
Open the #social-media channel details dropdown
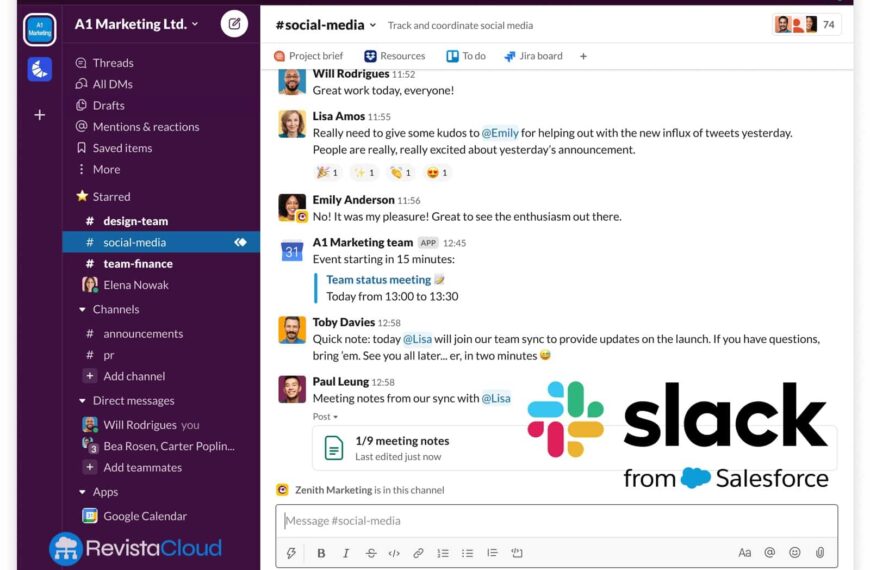pyautogui.click(x=326, y=25)
